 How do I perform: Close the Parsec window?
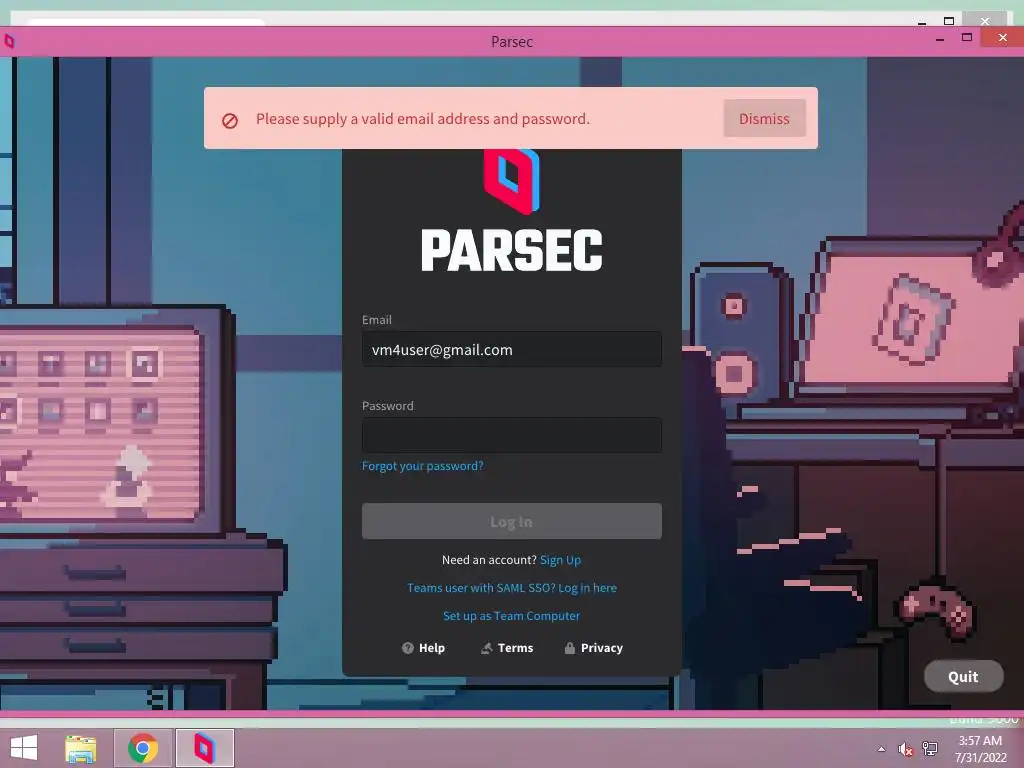pyautogui.click(x=1002, y=38)
